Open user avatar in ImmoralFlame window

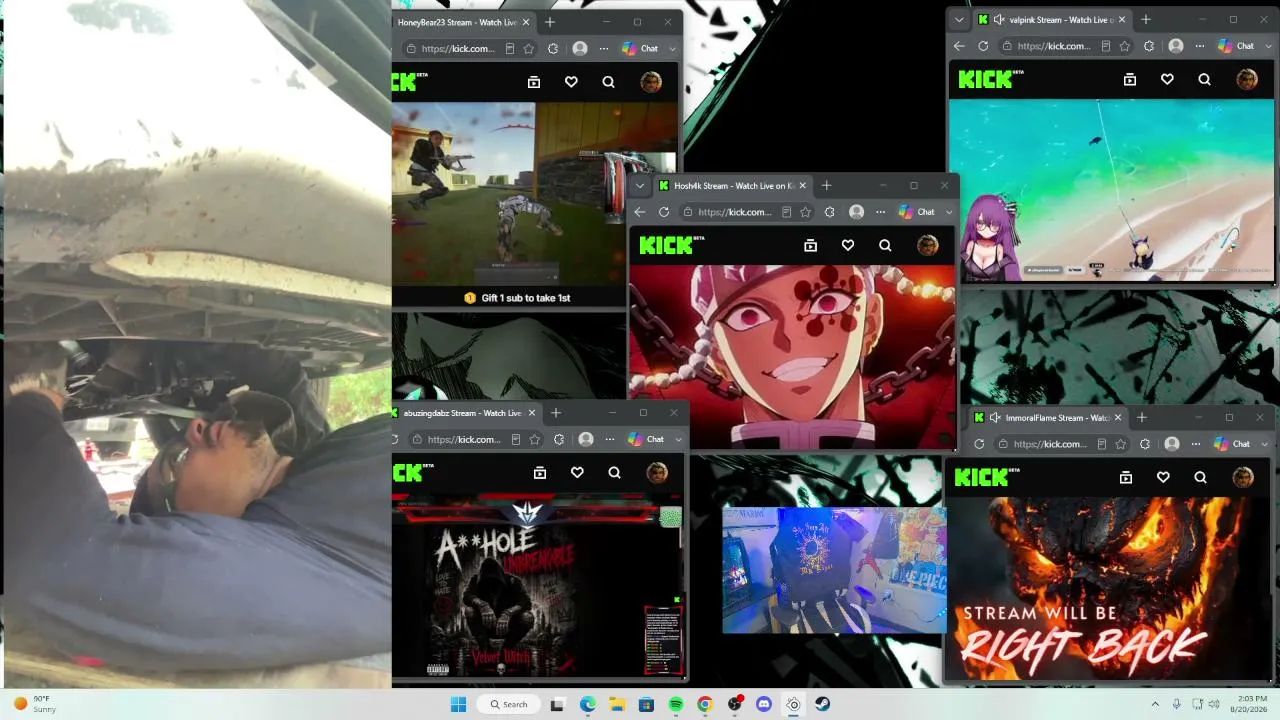point(1243,477)
